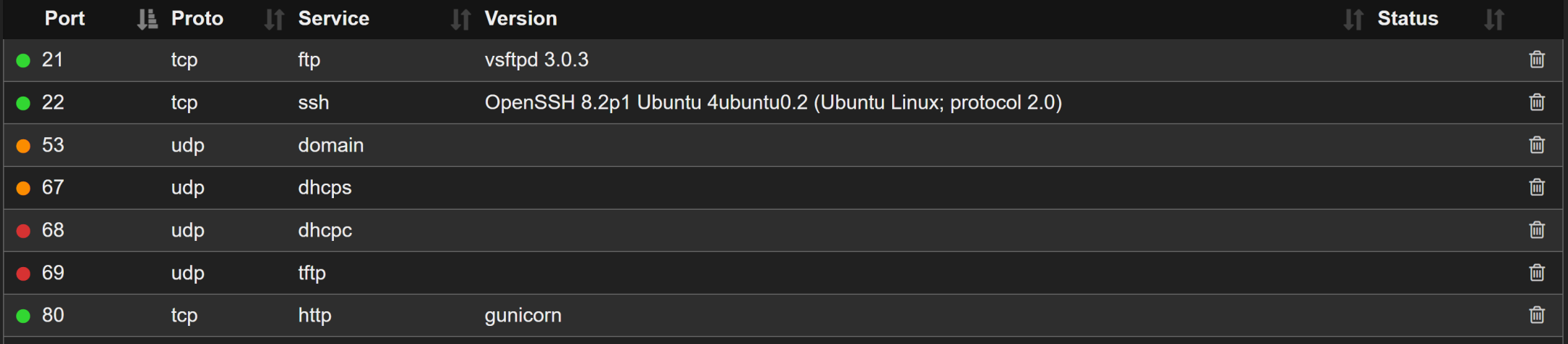Sort table by Port column arrows
This screenshot has width=1568, height=344.
147,20
